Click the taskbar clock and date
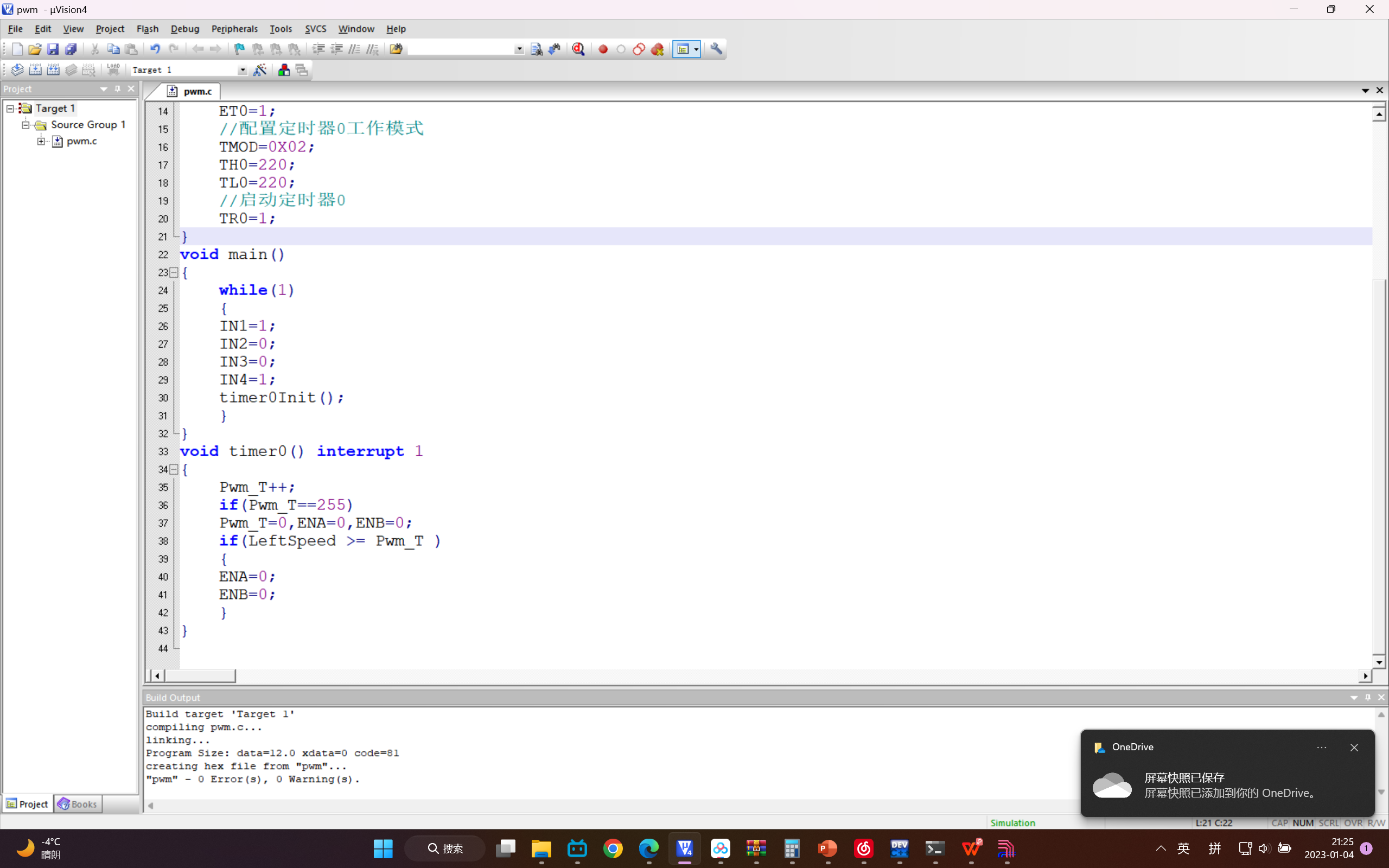Image resolution: width=1389 pixels, height=868 pixels. click(1329, 848)
